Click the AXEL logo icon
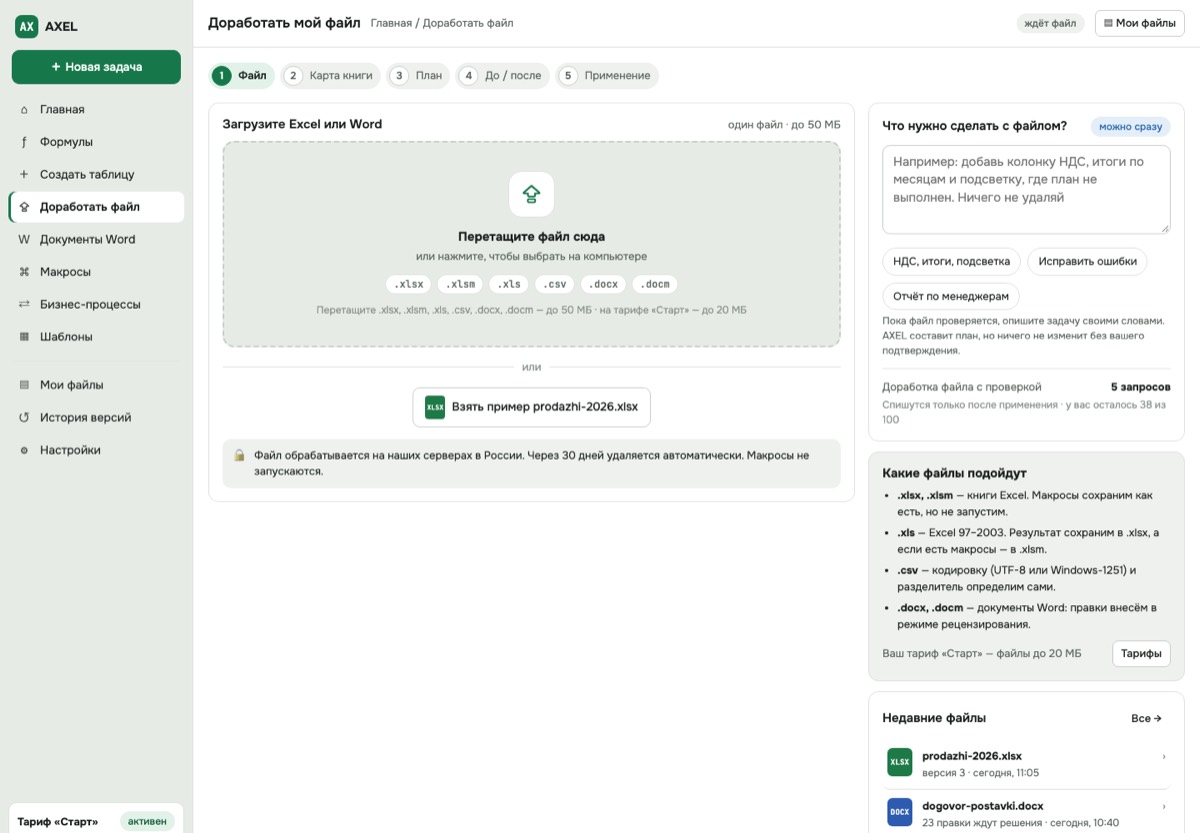The image size is (1200, 833). [26, 27]
